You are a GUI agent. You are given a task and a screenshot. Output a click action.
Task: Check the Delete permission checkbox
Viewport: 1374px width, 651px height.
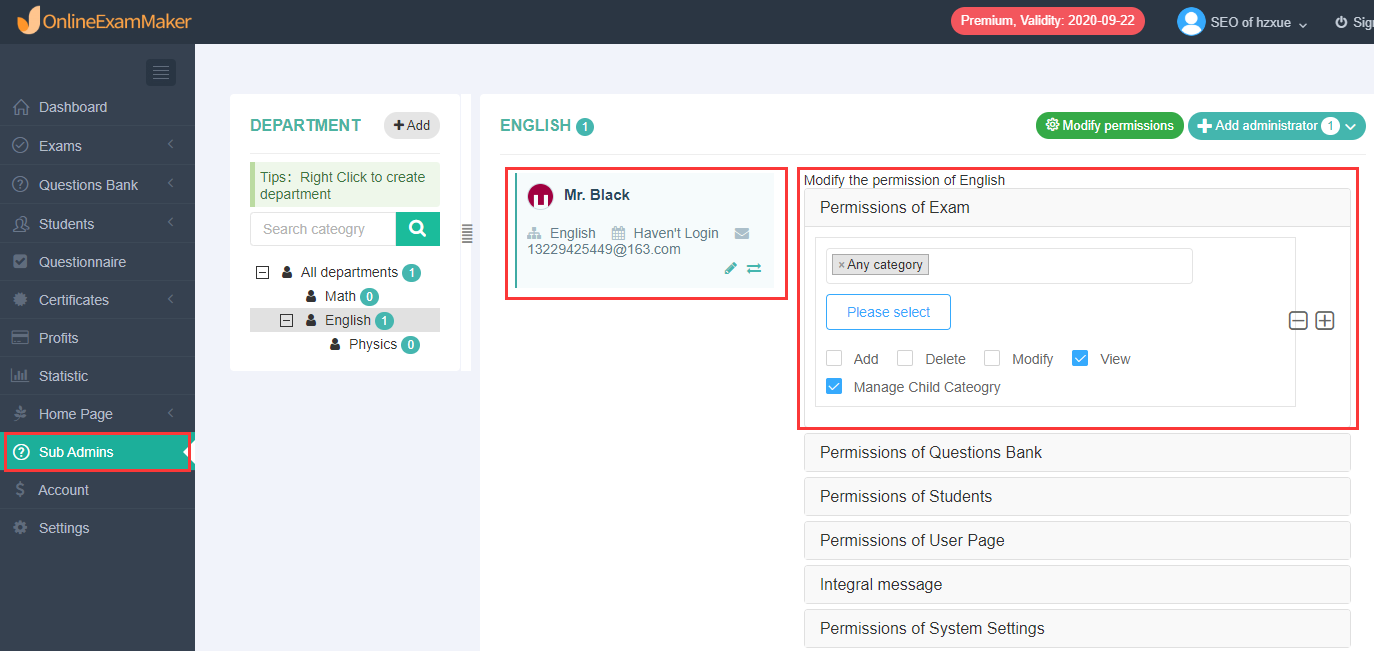pyautogui.click(x=905, y=359)
